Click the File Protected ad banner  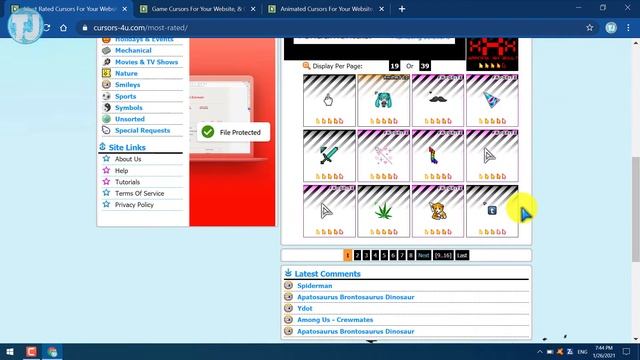pyautogui.click(x=233, y=132)
